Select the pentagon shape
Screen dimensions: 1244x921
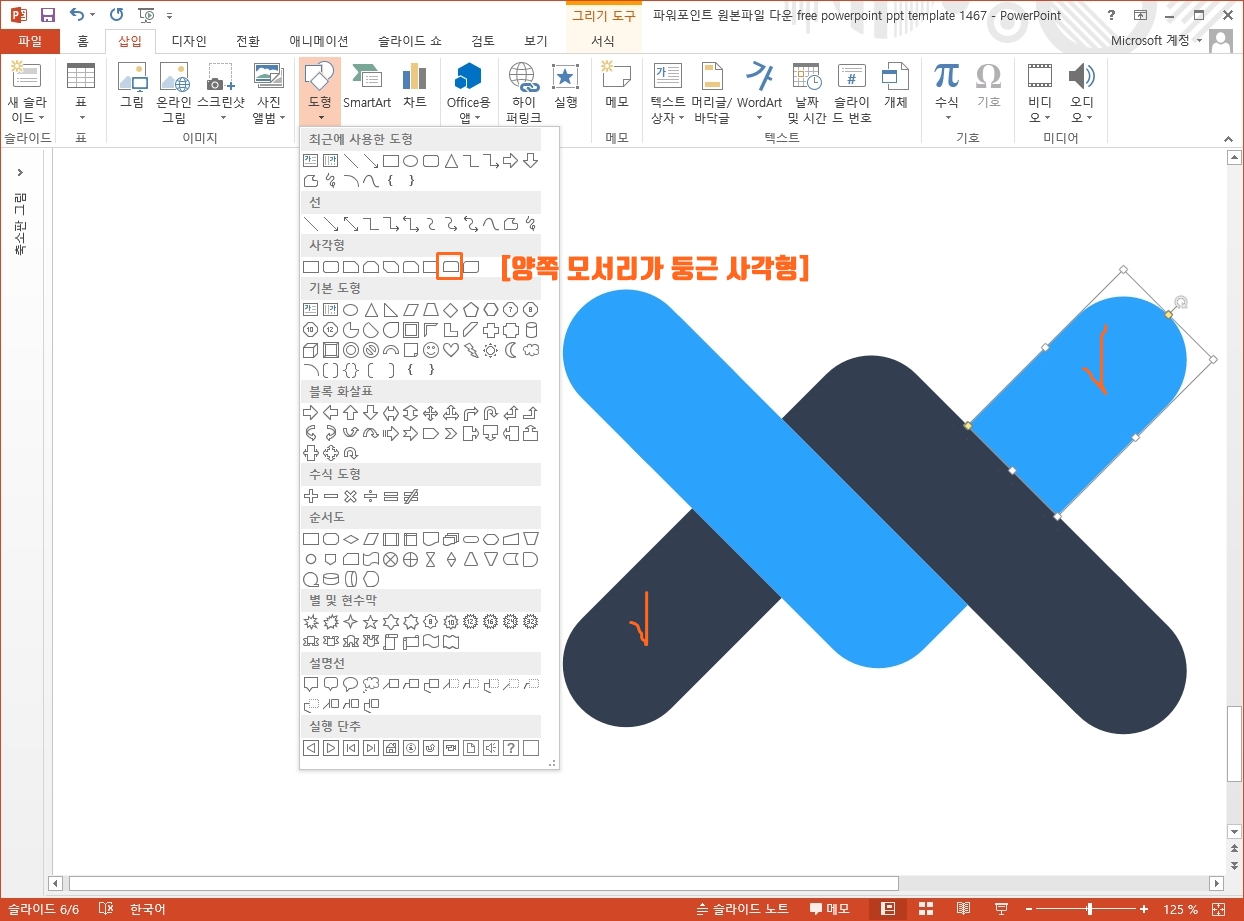pyautogui.click(x=470, y=309)
